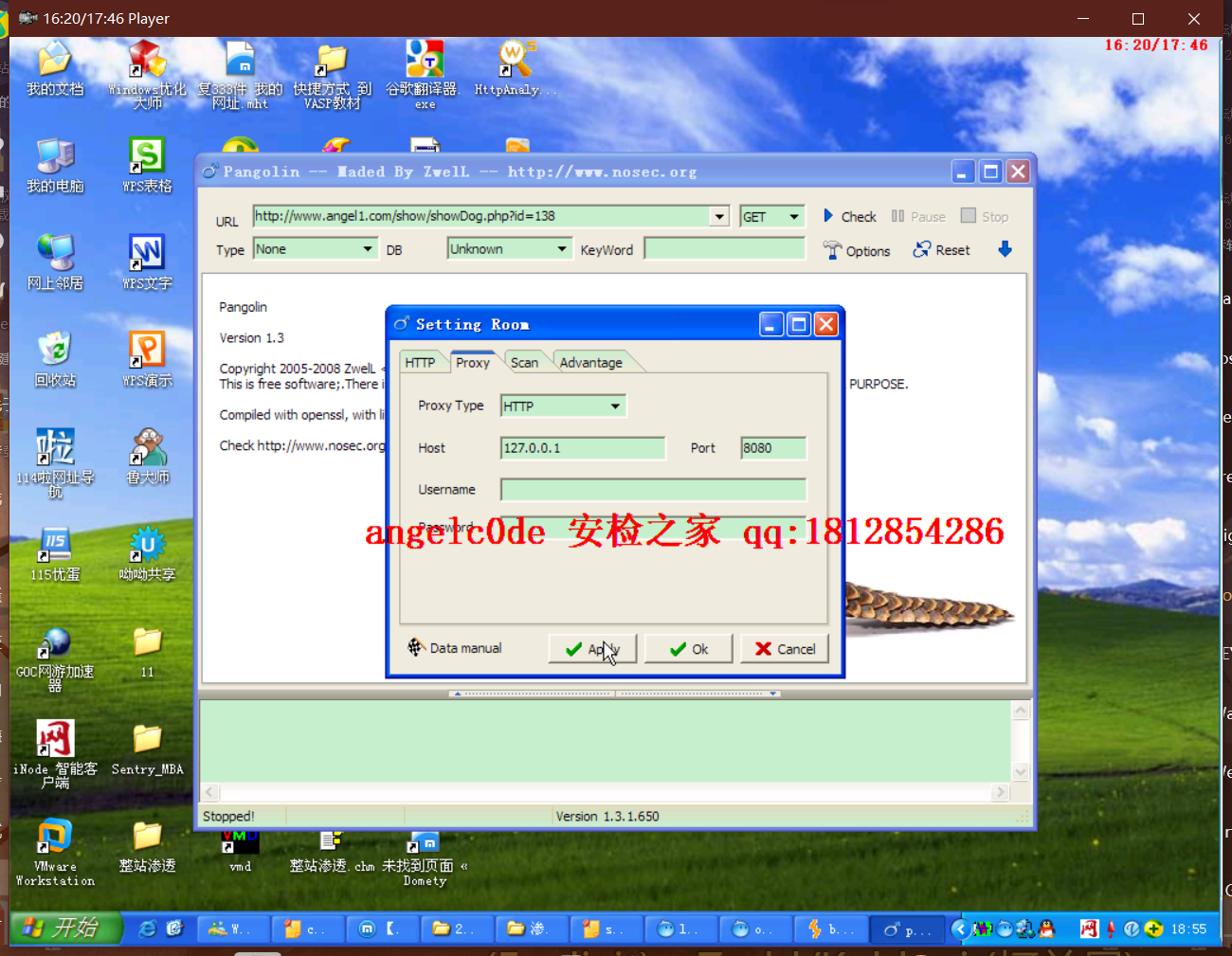Click Version 1.3.1.650 status bar text
Viewport: 1232px width, 956px height.
[607, 816]
